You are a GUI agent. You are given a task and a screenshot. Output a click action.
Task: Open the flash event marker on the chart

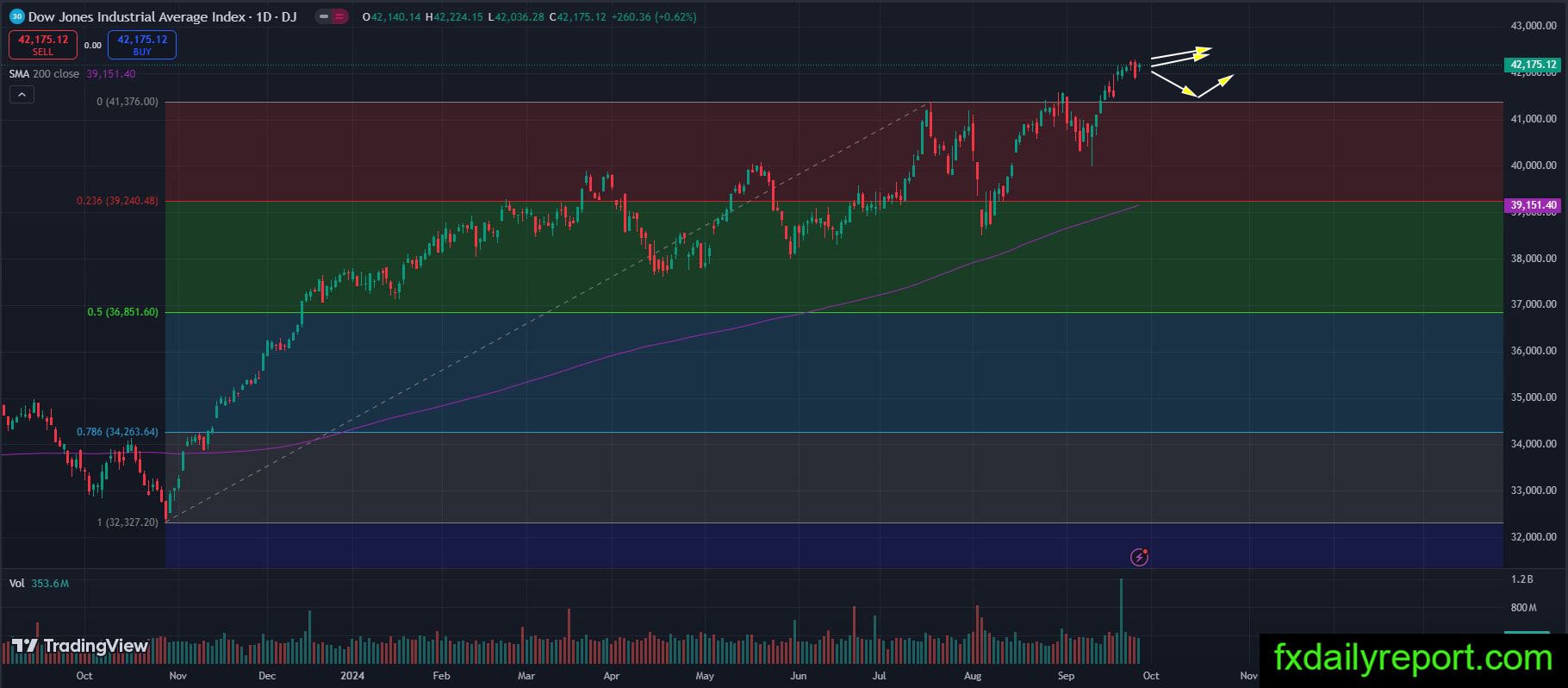(1139, 557)
